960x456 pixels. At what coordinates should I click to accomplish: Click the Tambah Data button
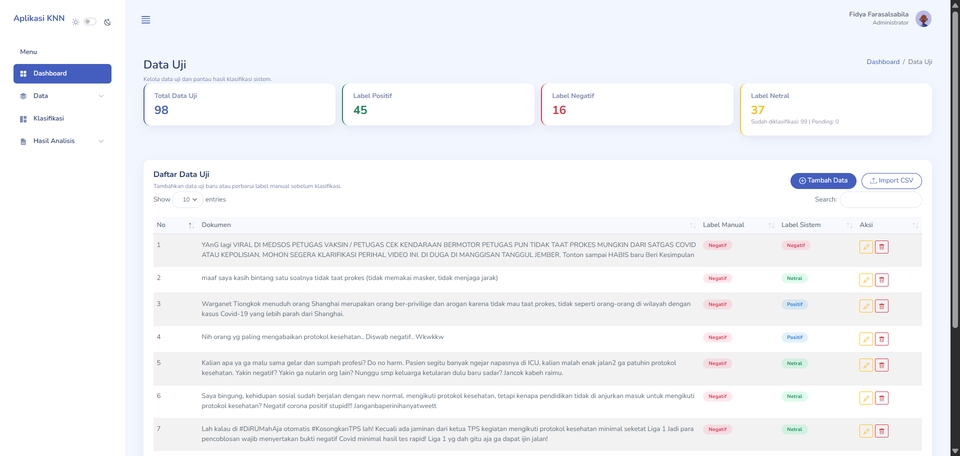tap(823, 181)
